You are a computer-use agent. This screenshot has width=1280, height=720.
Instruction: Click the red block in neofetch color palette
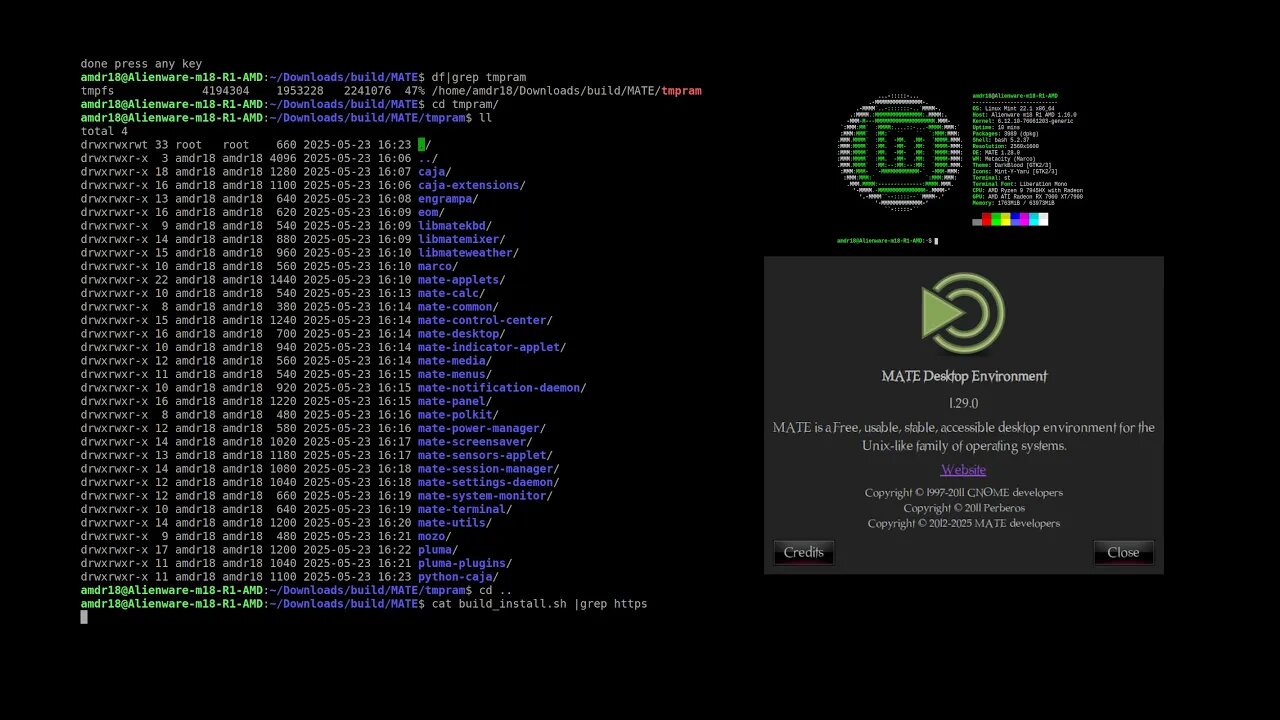coord(986,219)
